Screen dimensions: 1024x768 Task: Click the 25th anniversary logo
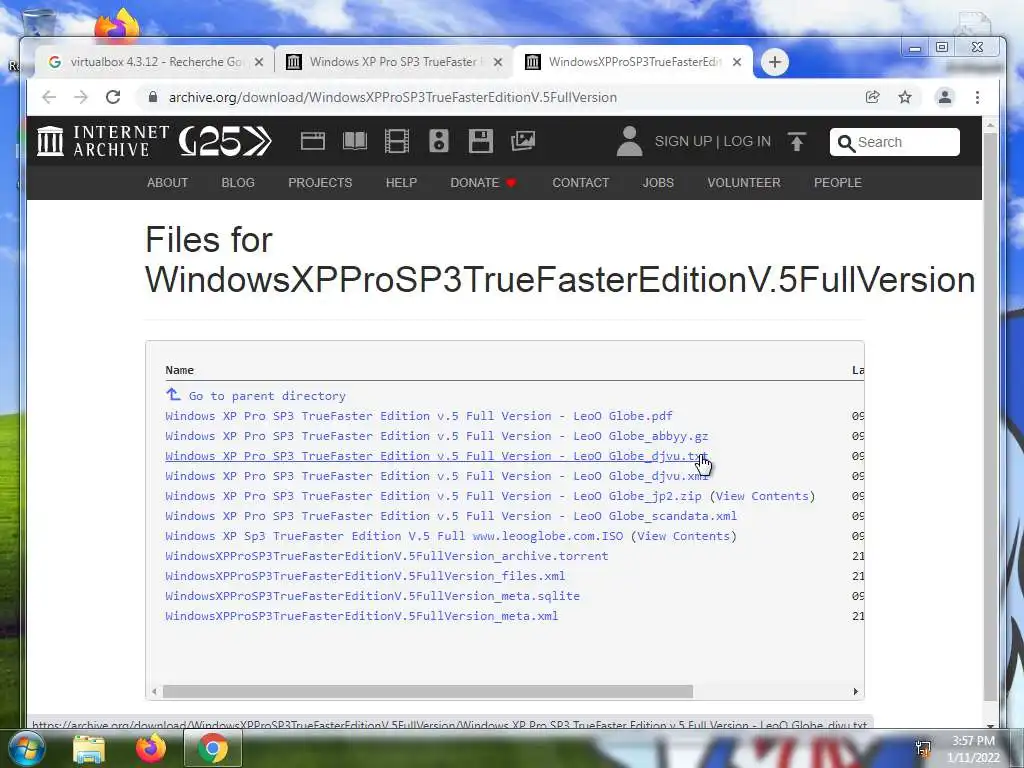[225, 141]
